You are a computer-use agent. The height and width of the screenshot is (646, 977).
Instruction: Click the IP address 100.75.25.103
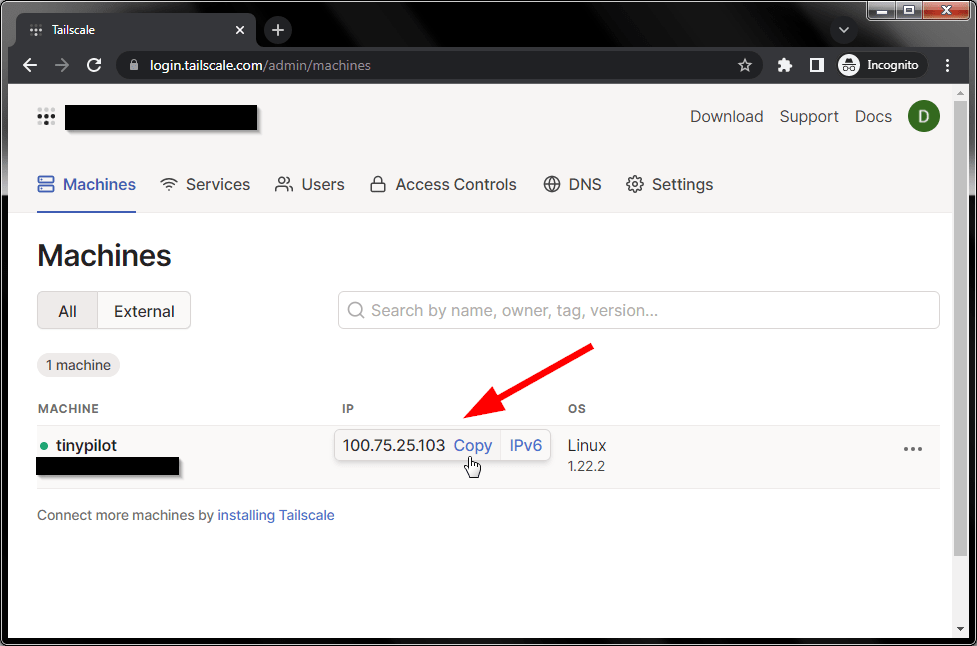tap(394, 445)
